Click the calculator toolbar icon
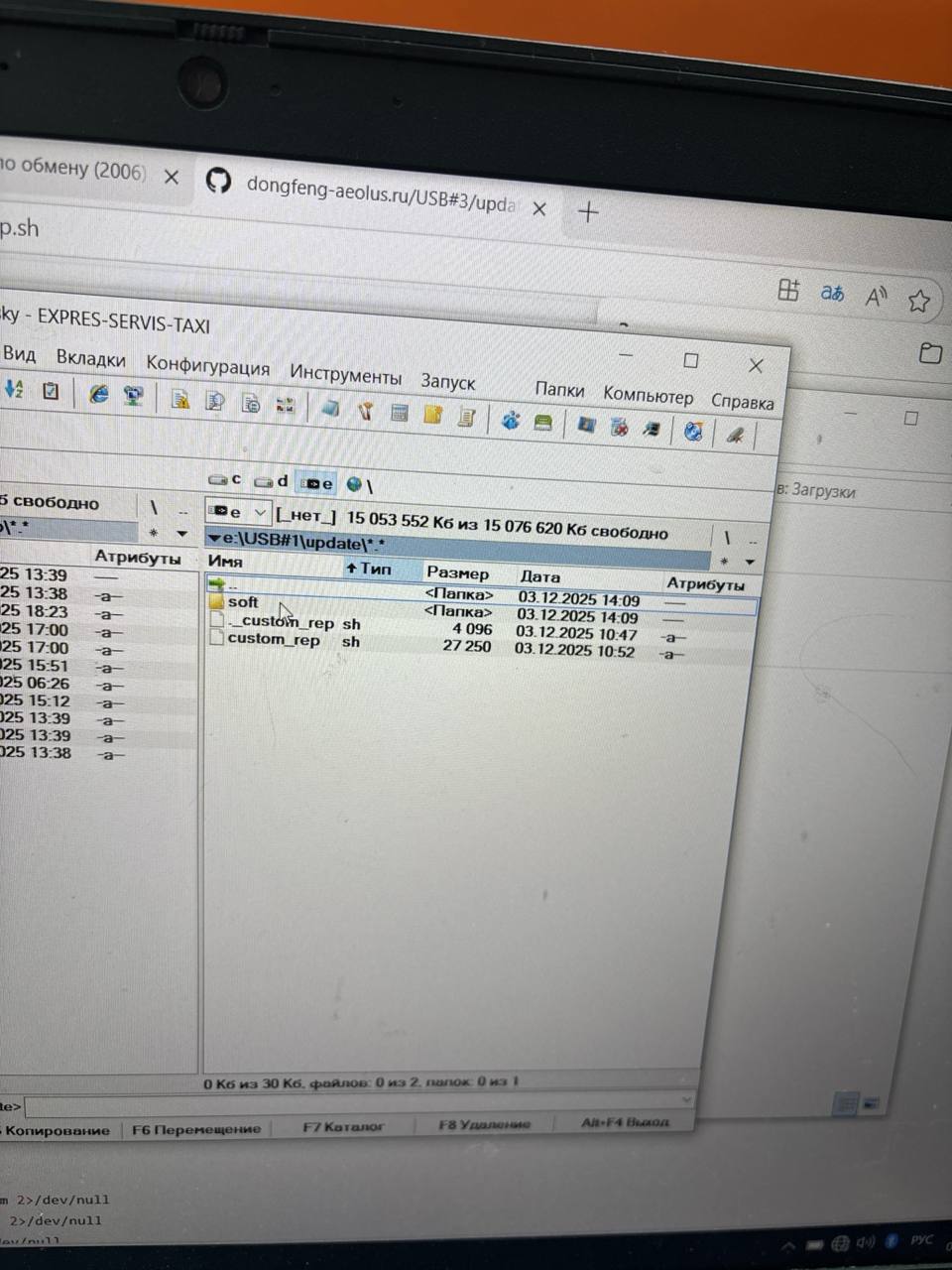 pos(400,413)
